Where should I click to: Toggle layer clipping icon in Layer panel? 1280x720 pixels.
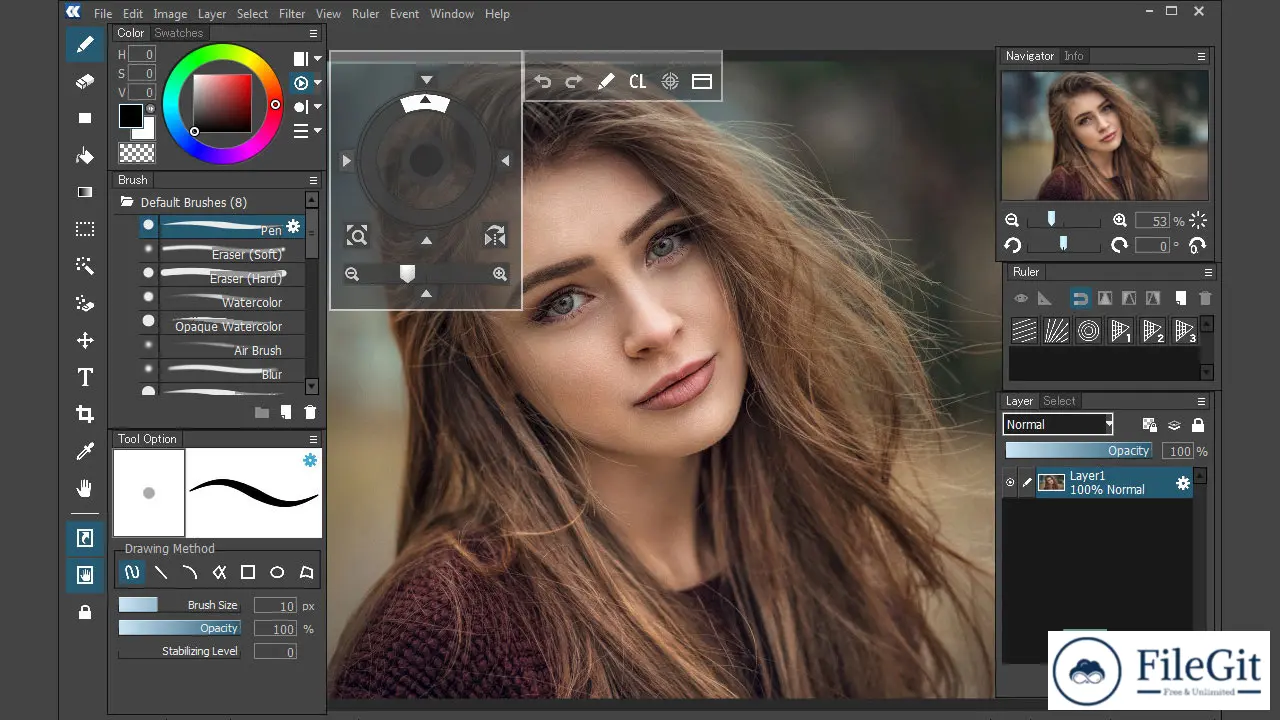pyautogui.click(x=1174, y=425)
